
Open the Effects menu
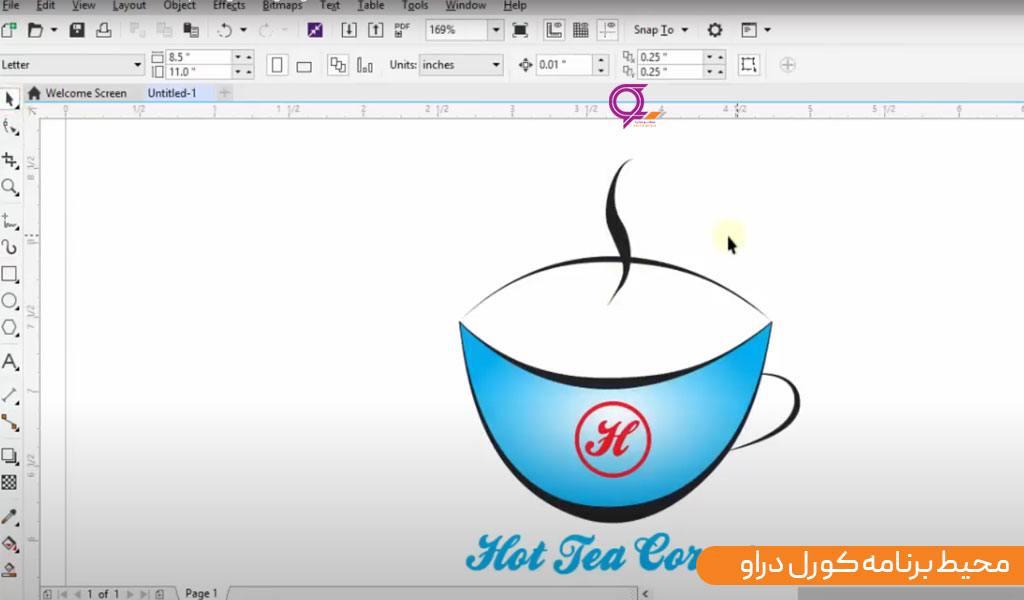pyautogui.click(x=229, y=6)
